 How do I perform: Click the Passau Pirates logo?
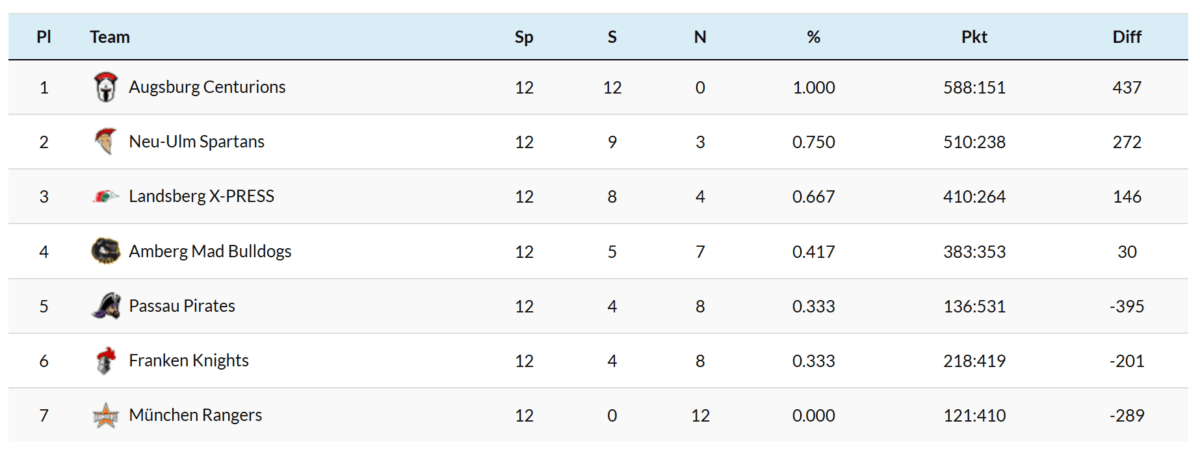click(x=105, y=306)
